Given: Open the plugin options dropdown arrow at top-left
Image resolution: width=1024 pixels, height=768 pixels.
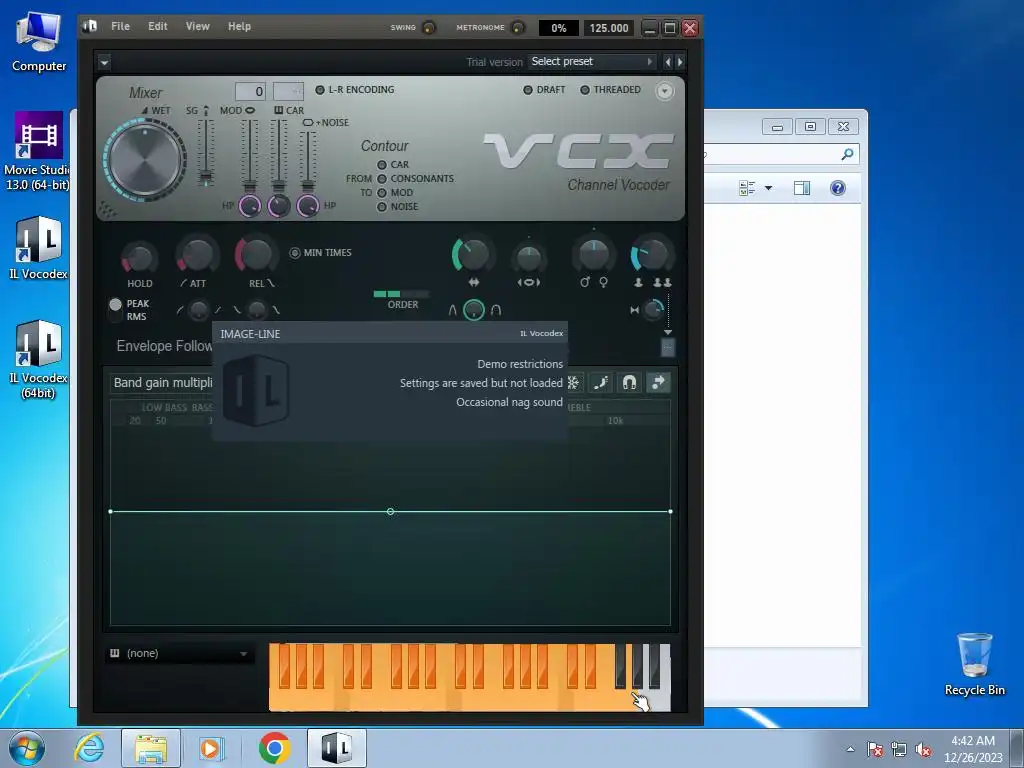Looking at the screenshot, I should click(104, 63).
